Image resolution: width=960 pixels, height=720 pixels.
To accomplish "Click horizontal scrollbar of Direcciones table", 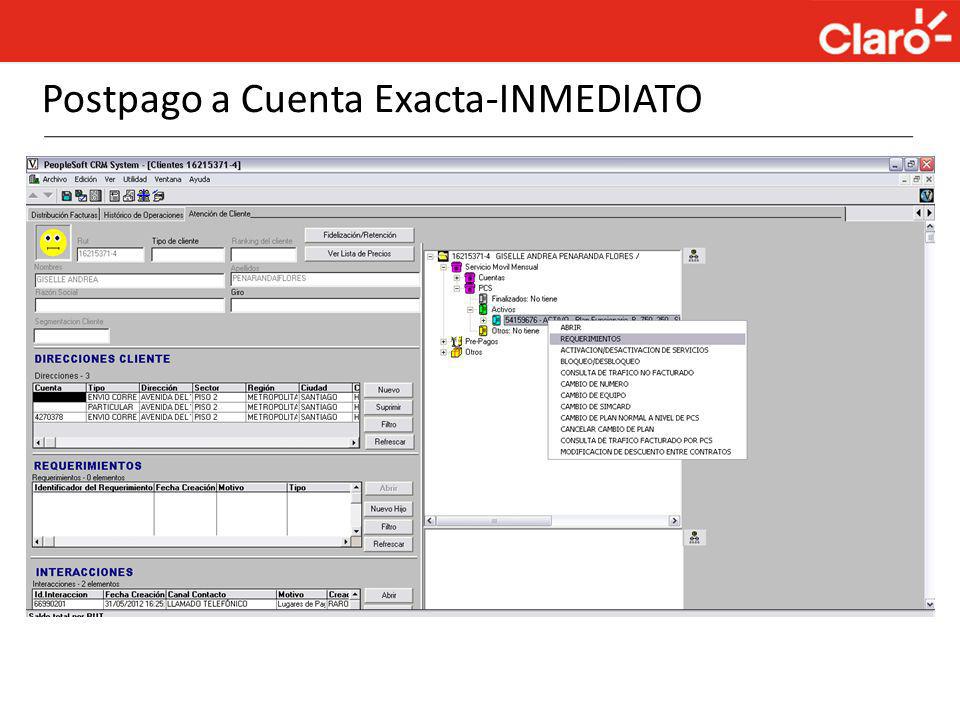I will pyautogui.click(x=196, y=442).
